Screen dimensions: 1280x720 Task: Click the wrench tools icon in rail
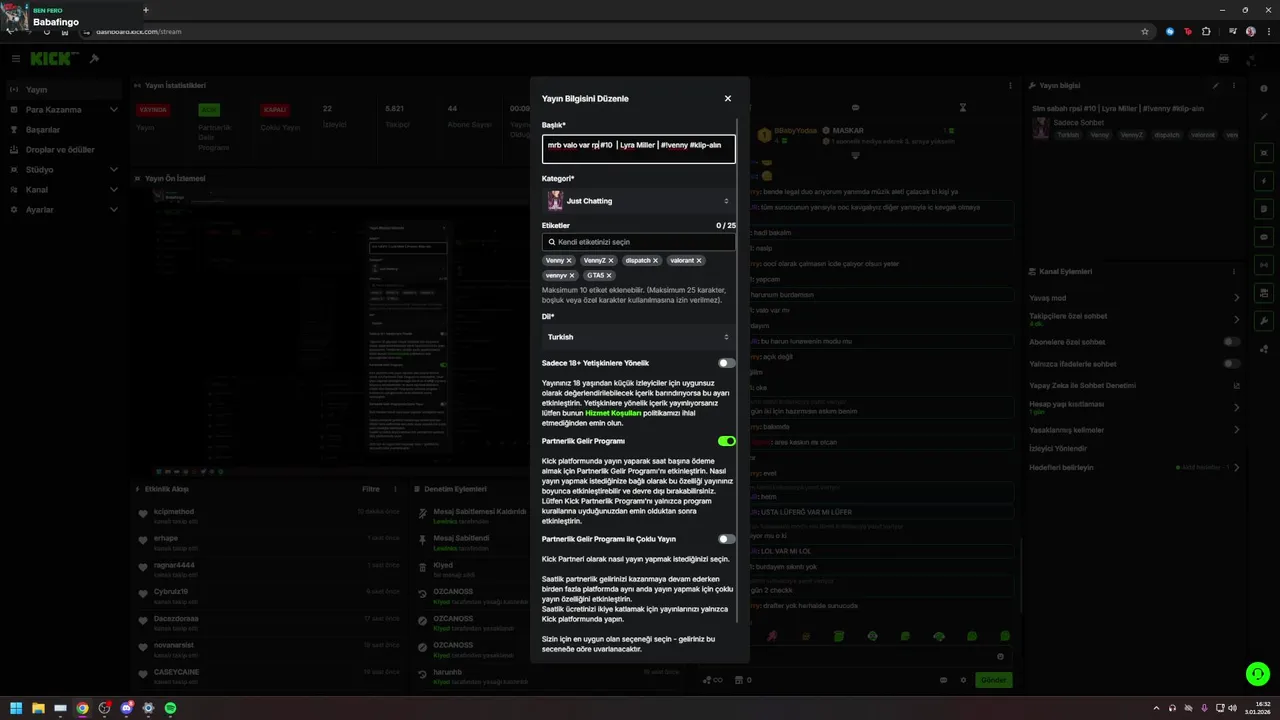1264,321
